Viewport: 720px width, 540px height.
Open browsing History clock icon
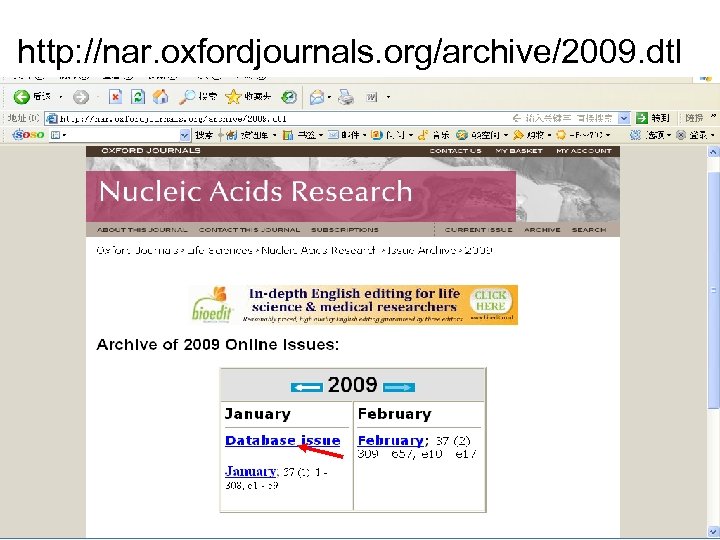[x=289, y=97]
